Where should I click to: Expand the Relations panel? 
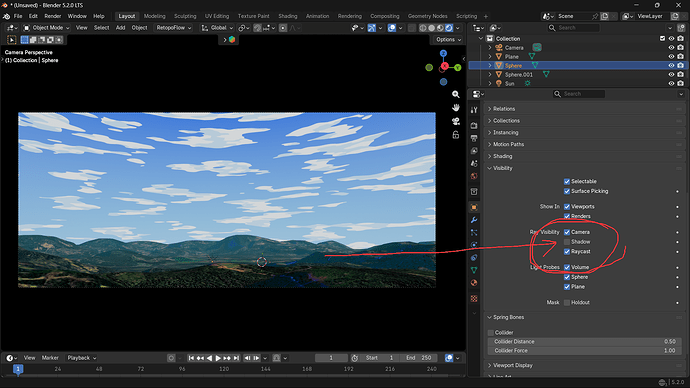pyautogui.click(x=504, y=109)
